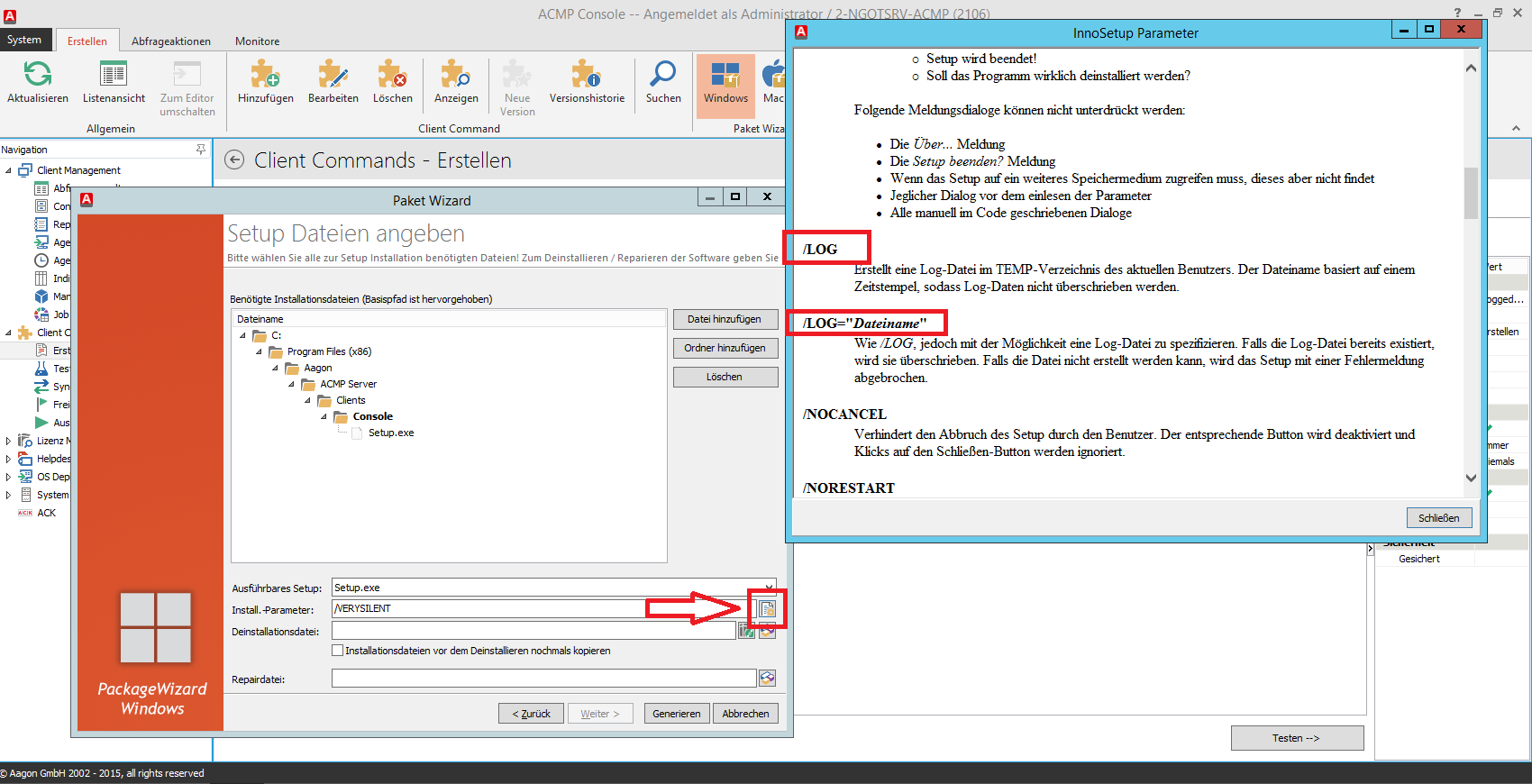Image resolution: width=1532 pixels, height=784 pixels.
Task: Click into the Install.-Parameter field
Action: tap(544, 609)
